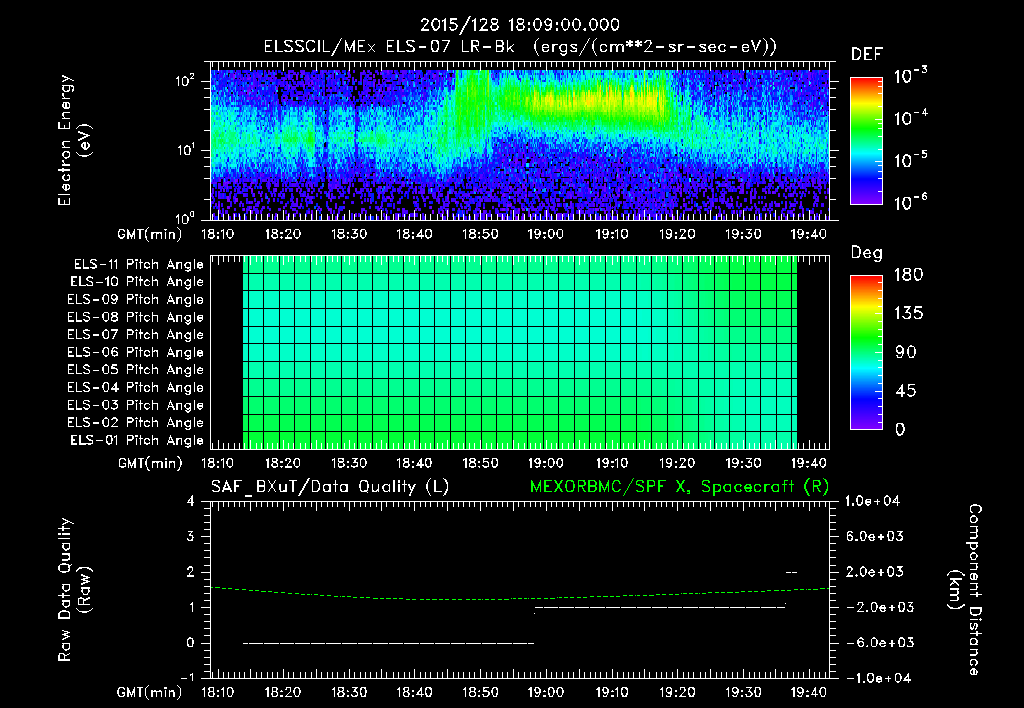Select the ELSSCIL/MEx ELS-07 LR-Bk title
Image resolution: width=1024 pixels, height=708 pixels.
click(x=389, y=47)
